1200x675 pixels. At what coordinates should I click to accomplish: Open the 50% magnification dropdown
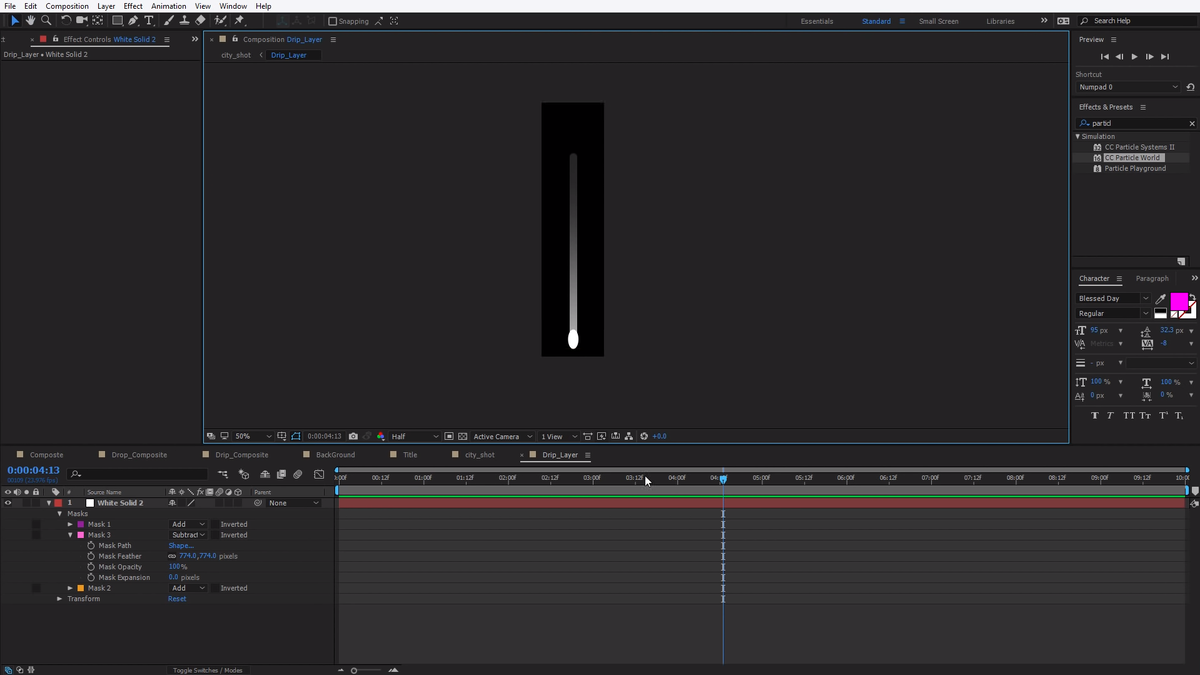coord(253,436)
